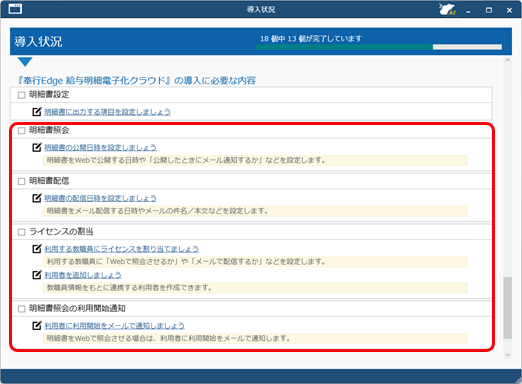Open the AI assistant icon in title bar
522x384 pixels.
(447, 9)
